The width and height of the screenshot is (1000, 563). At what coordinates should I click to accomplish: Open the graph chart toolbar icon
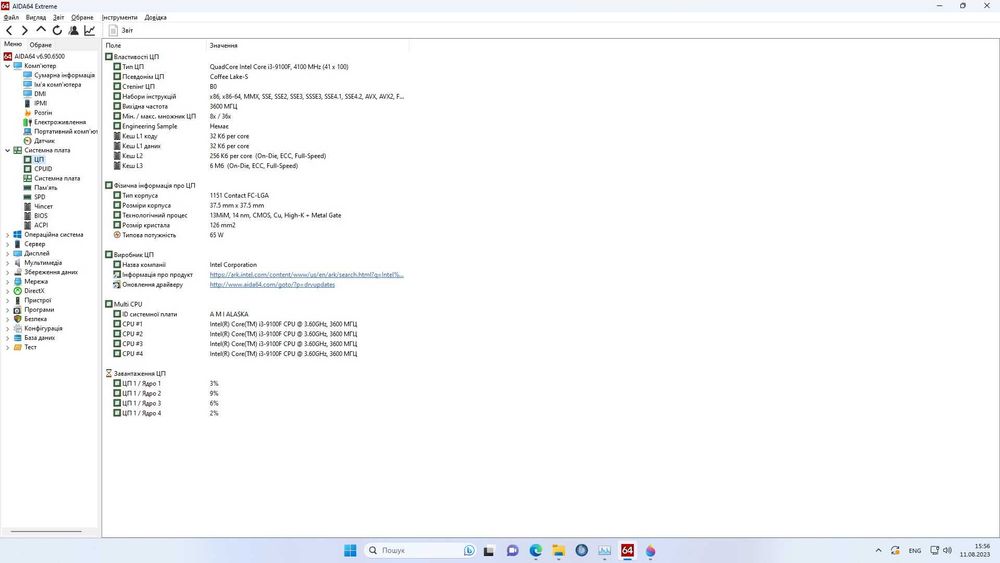(89, 30)
